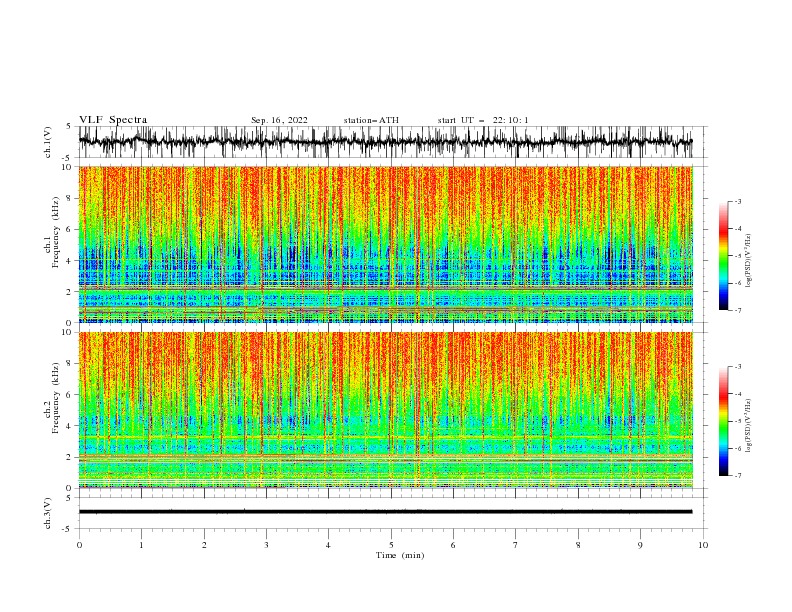The image size is (792, 612).
Task: Click the -3 label on the ch.1 color bar
Action: point(737,201)
